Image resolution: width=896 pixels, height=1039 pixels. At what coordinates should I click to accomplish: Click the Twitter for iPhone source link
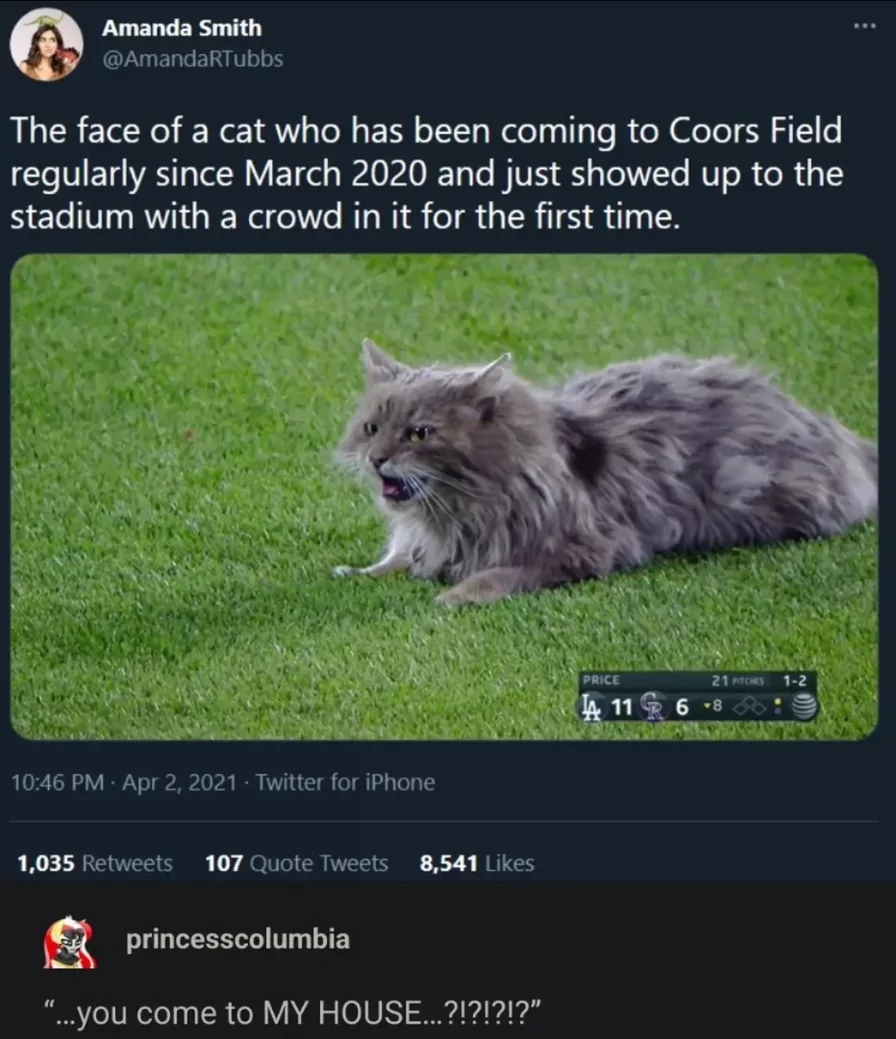point(345,783)
